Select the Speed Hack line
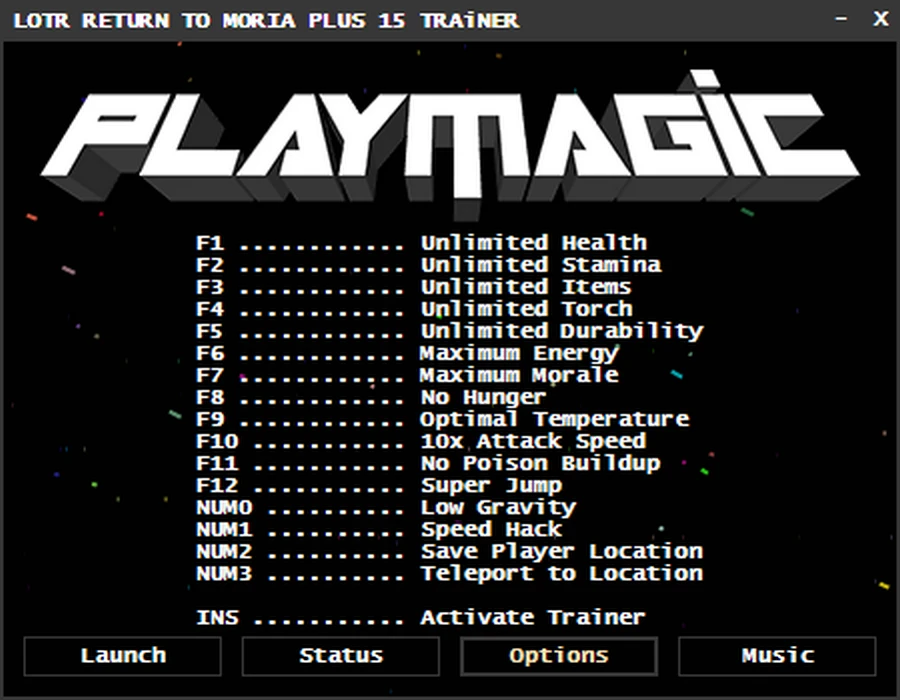The image size is (900, 700). pyautogui.click(x=379, y=530)
